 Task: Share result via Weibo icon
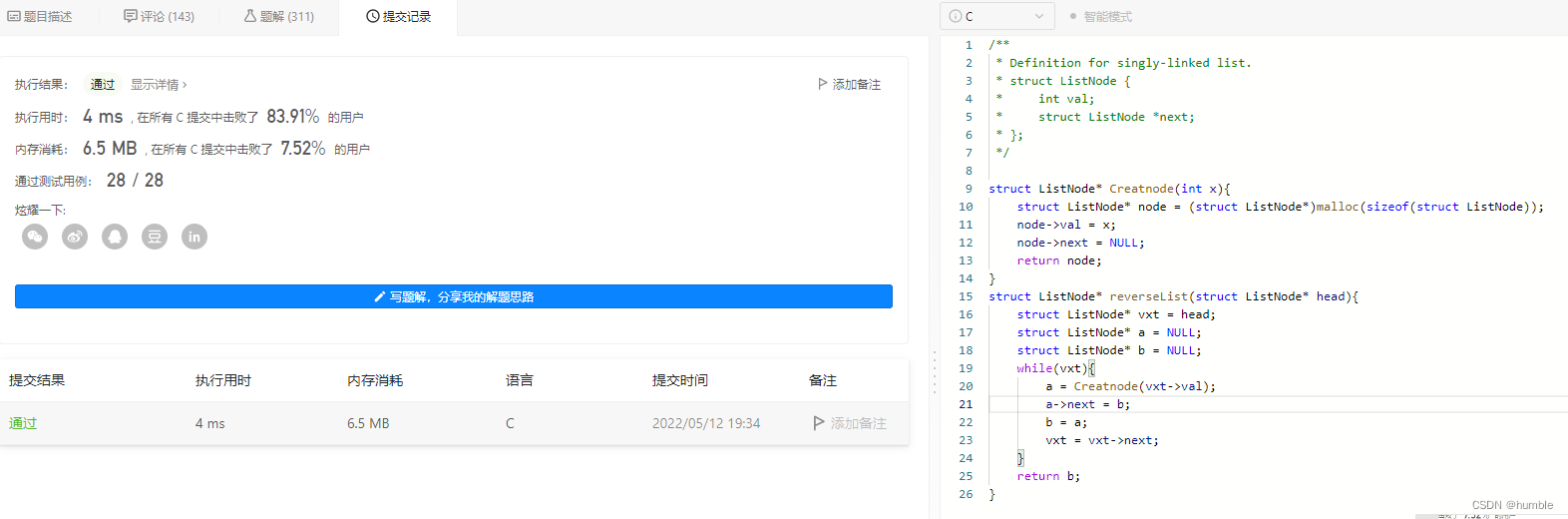pyautogui.click(x=75, y=237)
